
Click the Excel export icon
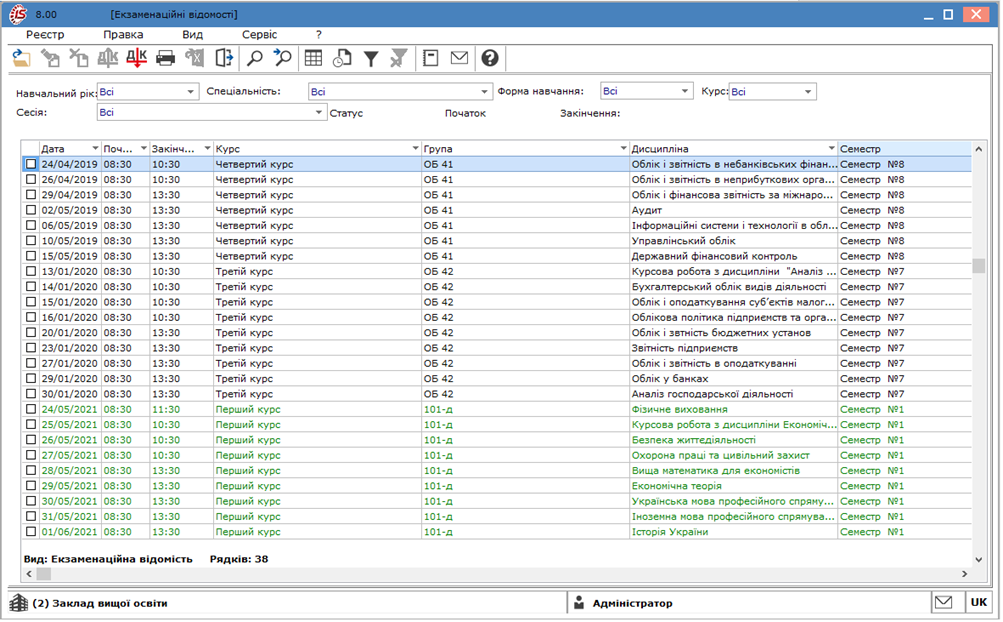point(194,58)
